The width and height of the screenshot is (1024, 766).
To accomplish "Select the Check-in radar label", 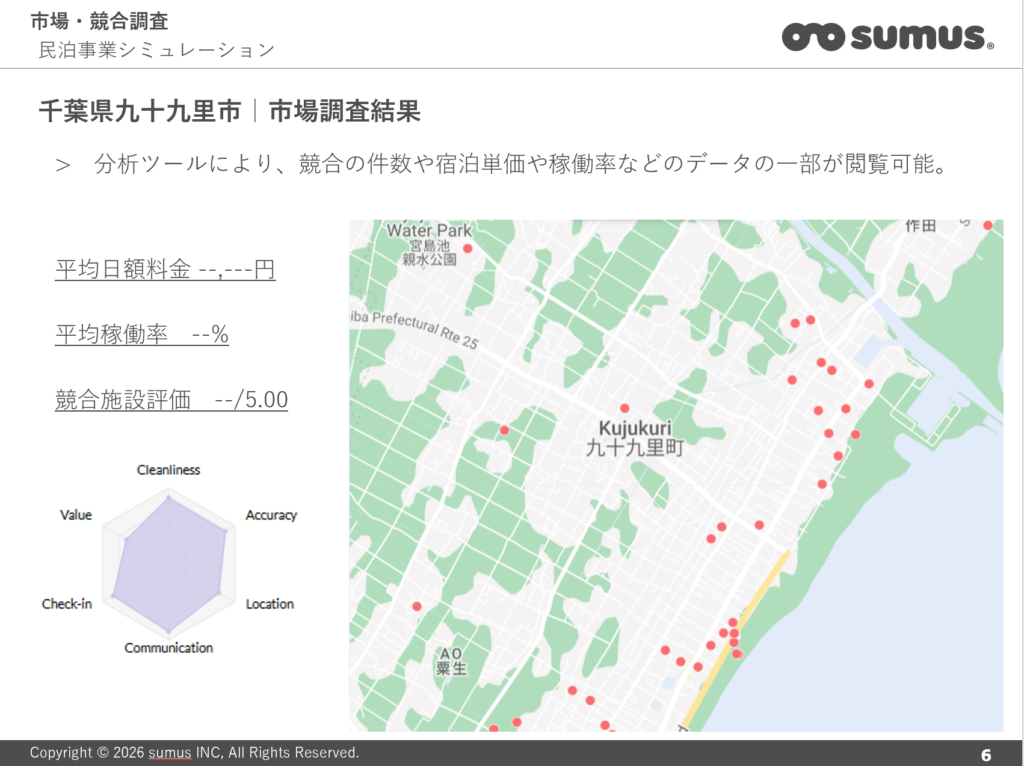I will click(x=67, y=604).
